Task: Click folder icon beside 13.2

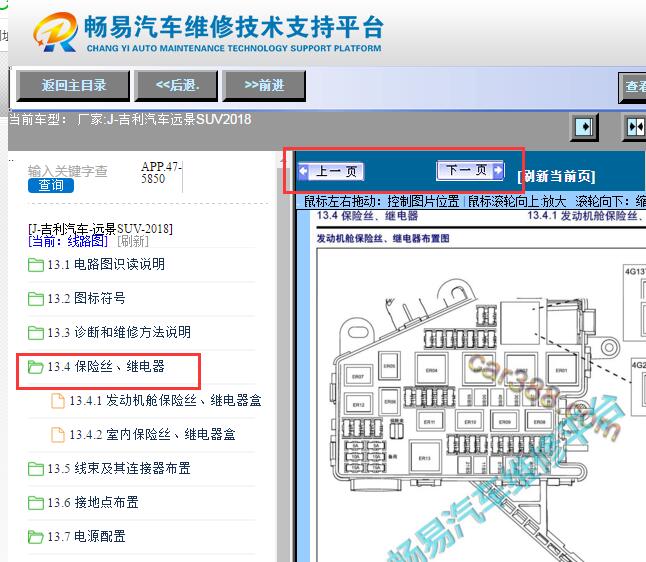Action: [36, 299]
